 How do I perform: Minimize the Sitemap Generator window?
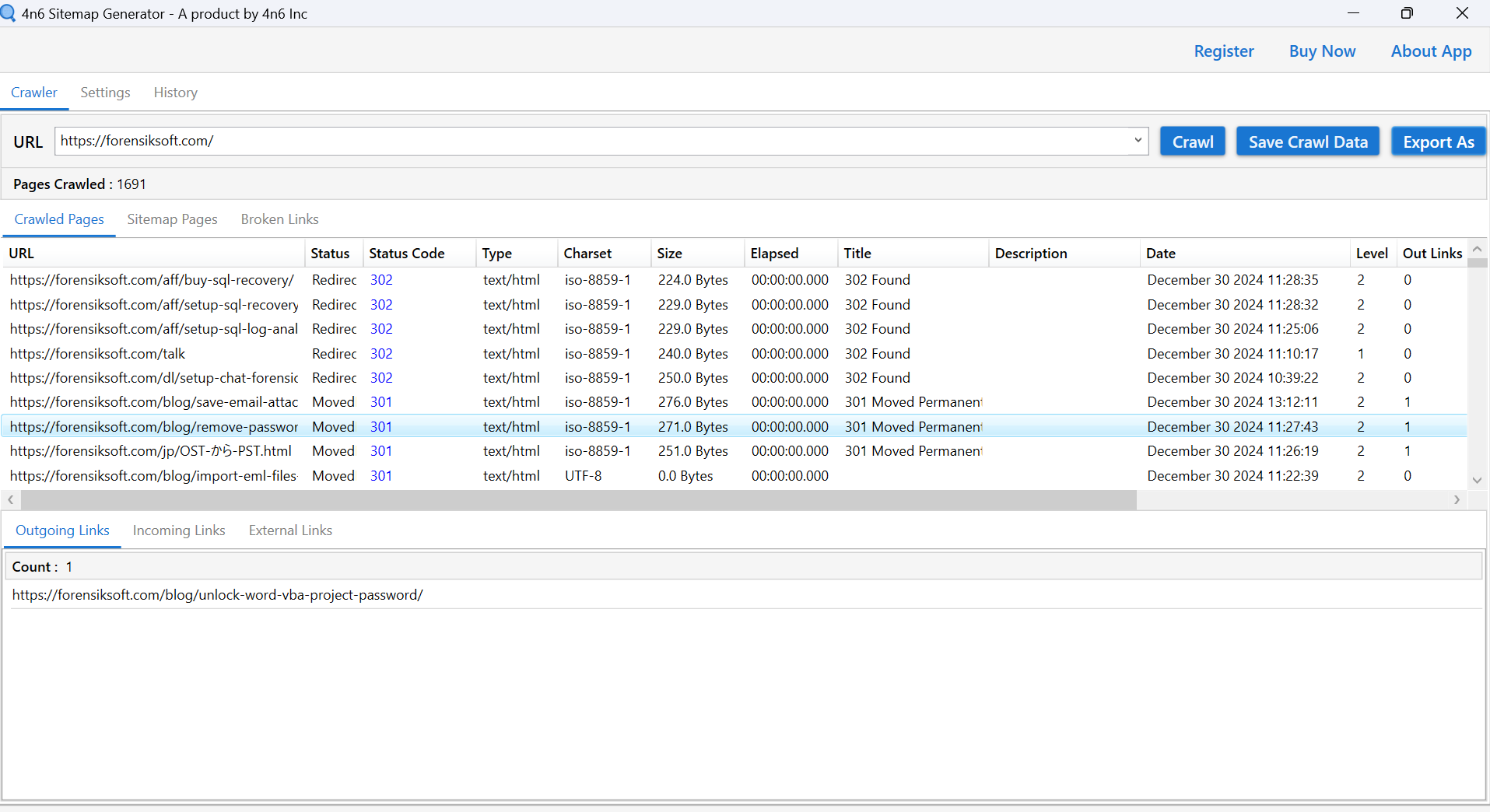(1353, 13)
